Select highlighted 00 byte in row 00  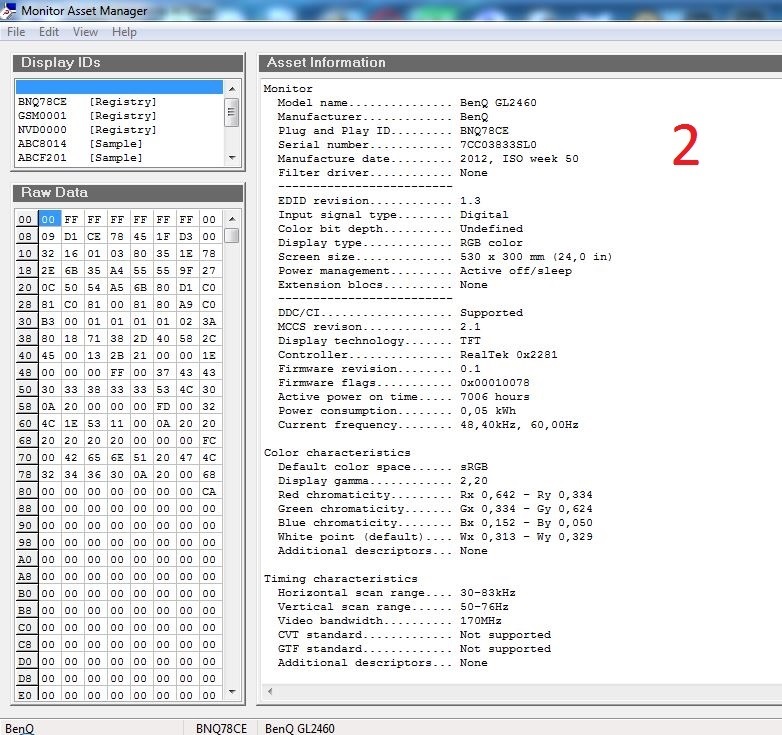(x=48, y=219)
